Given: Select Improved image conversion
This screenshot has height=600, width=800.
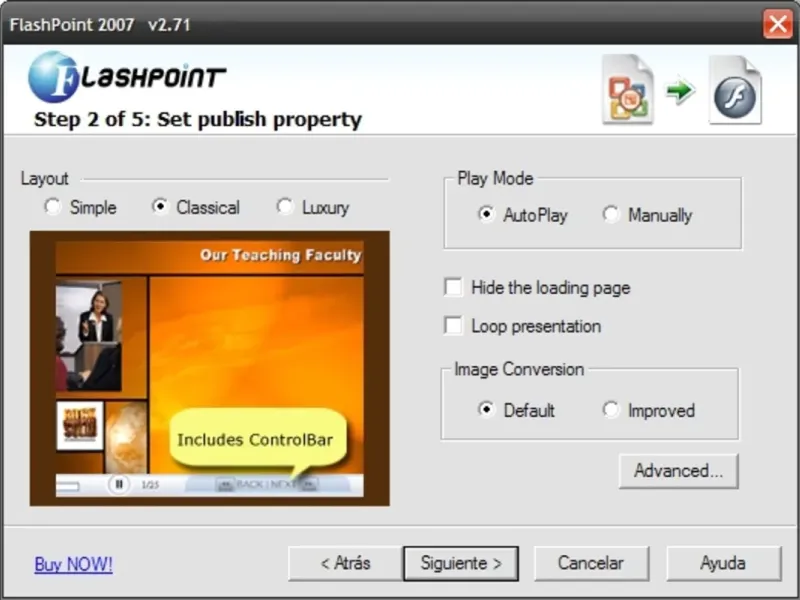Looking at the screenshot, I should click(611, 410).
